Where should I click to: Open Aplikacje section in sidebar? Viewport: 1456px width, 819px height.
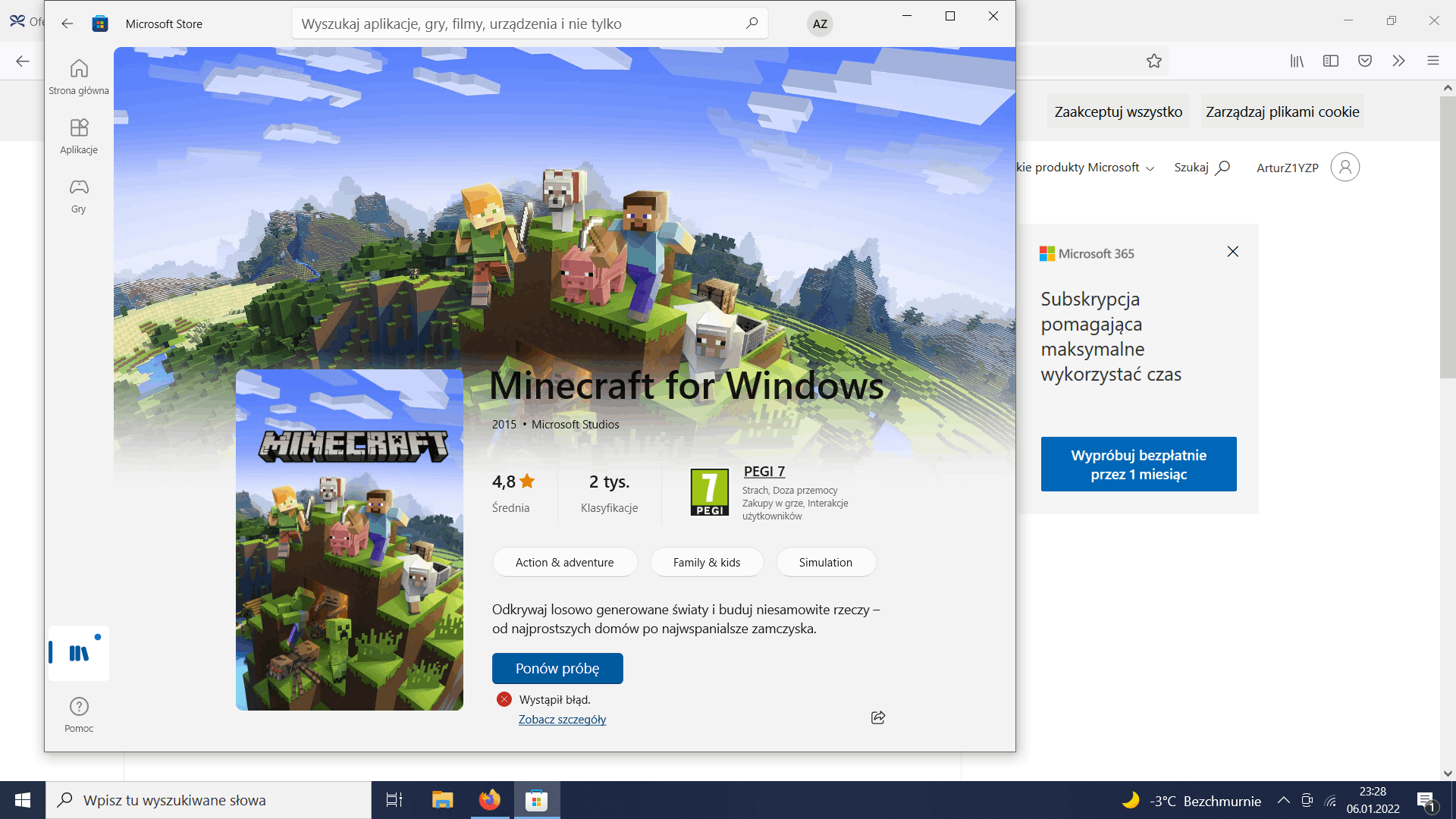coord(79,136)
